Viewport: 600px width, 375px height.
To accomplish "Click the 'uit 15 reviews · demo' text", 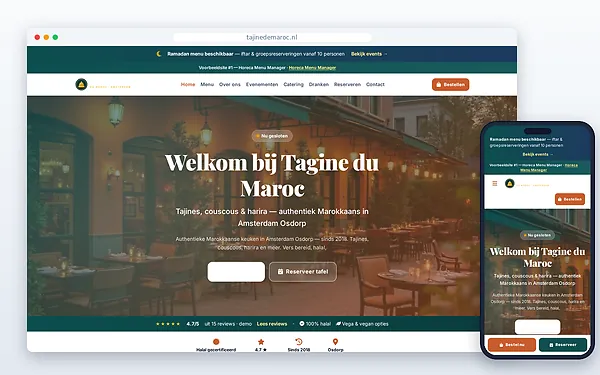I will pos(228,324).
